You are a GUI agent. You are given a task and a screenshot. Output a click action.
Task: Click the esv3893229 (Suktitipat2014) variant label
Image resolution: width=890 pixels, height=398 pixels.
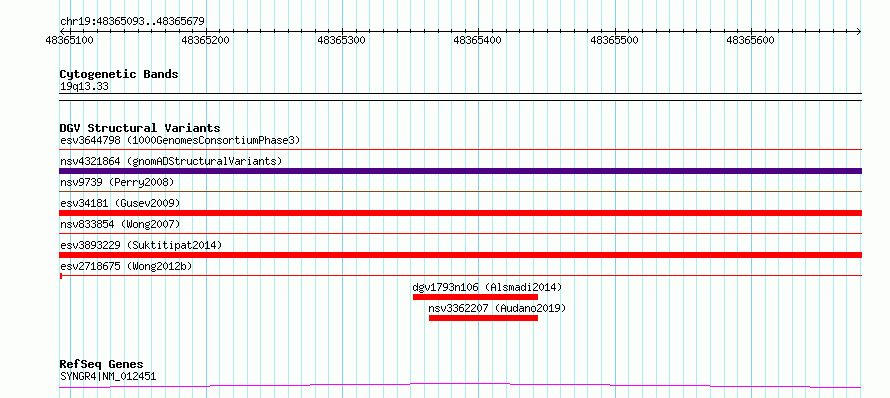(141, 245)
